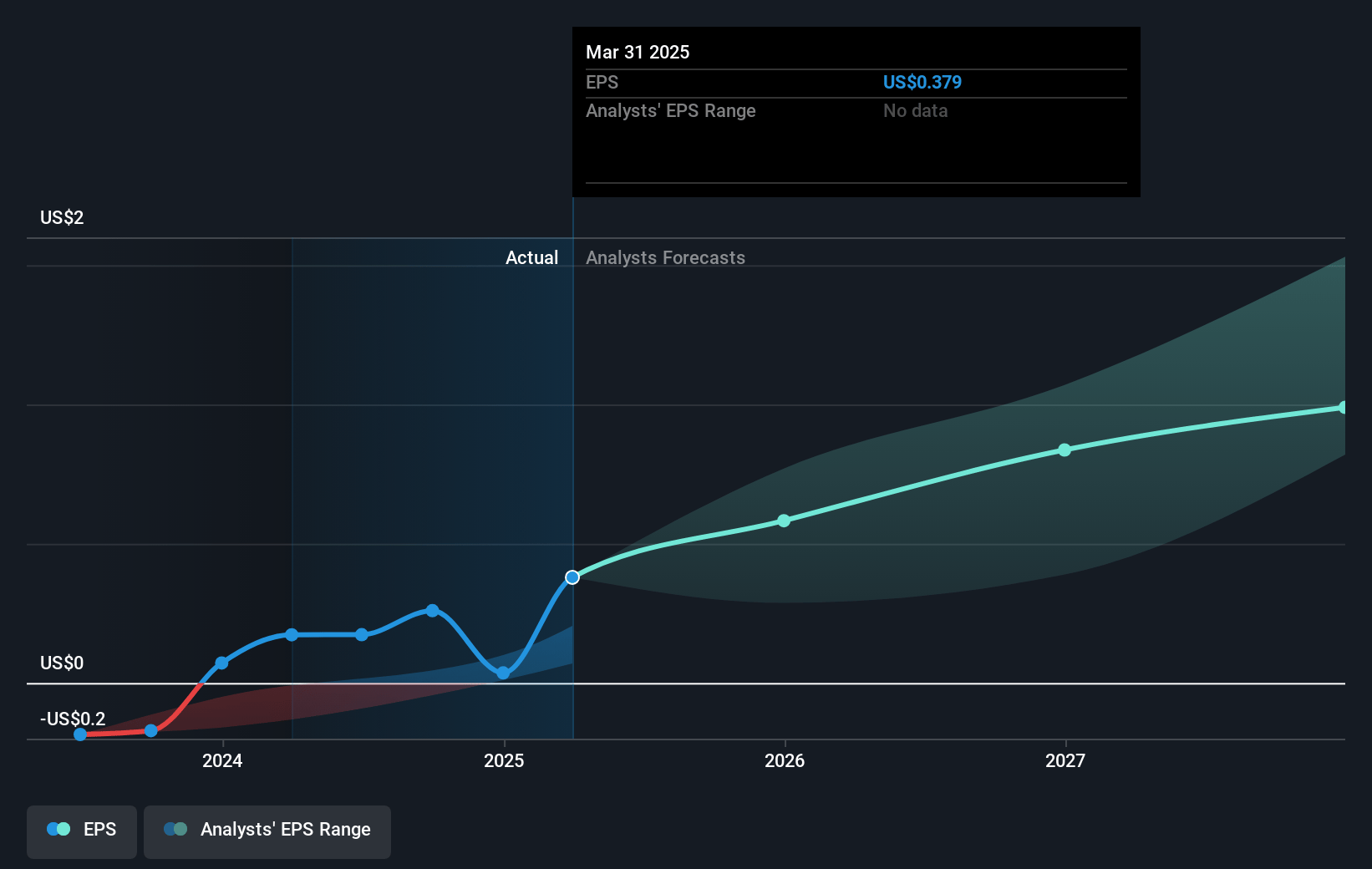This screenshot has width=1372, height=869.
Task: Select the early 2024 EPS data point
Action: 221,663
